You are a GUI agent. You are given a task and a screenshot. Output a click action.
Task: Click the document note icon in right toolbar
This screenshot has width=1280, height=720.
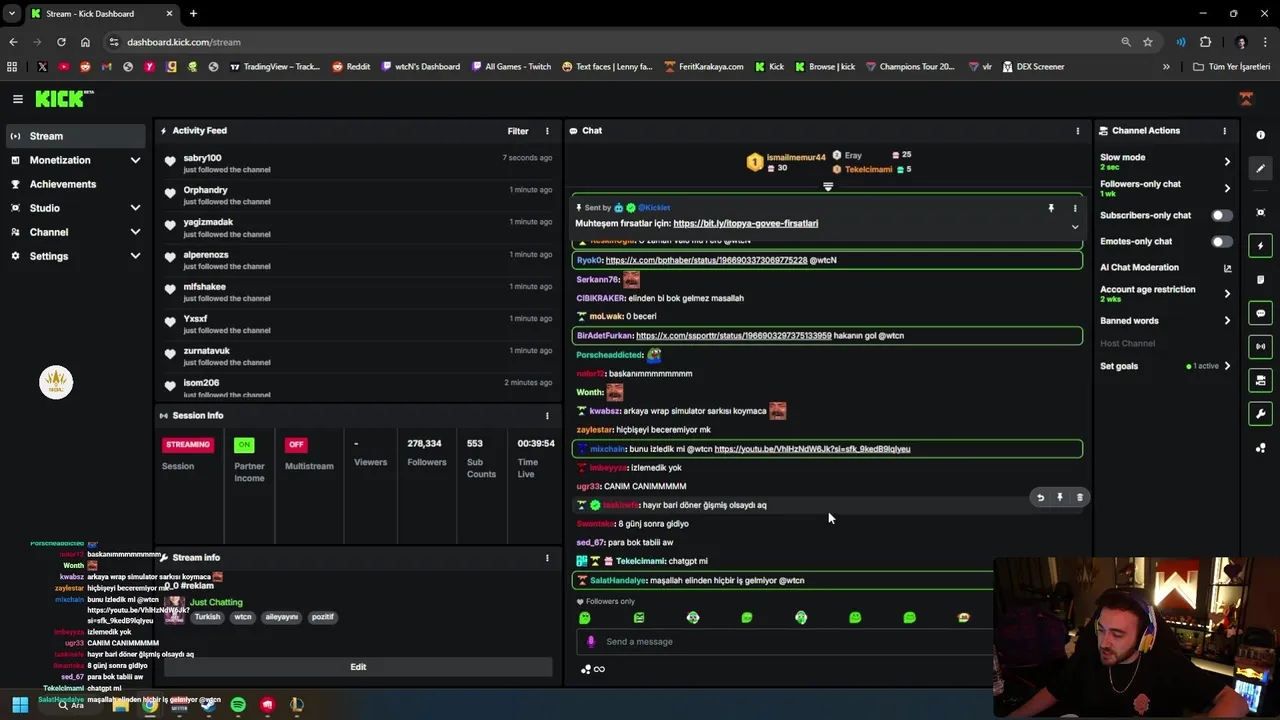(1260, 280)
